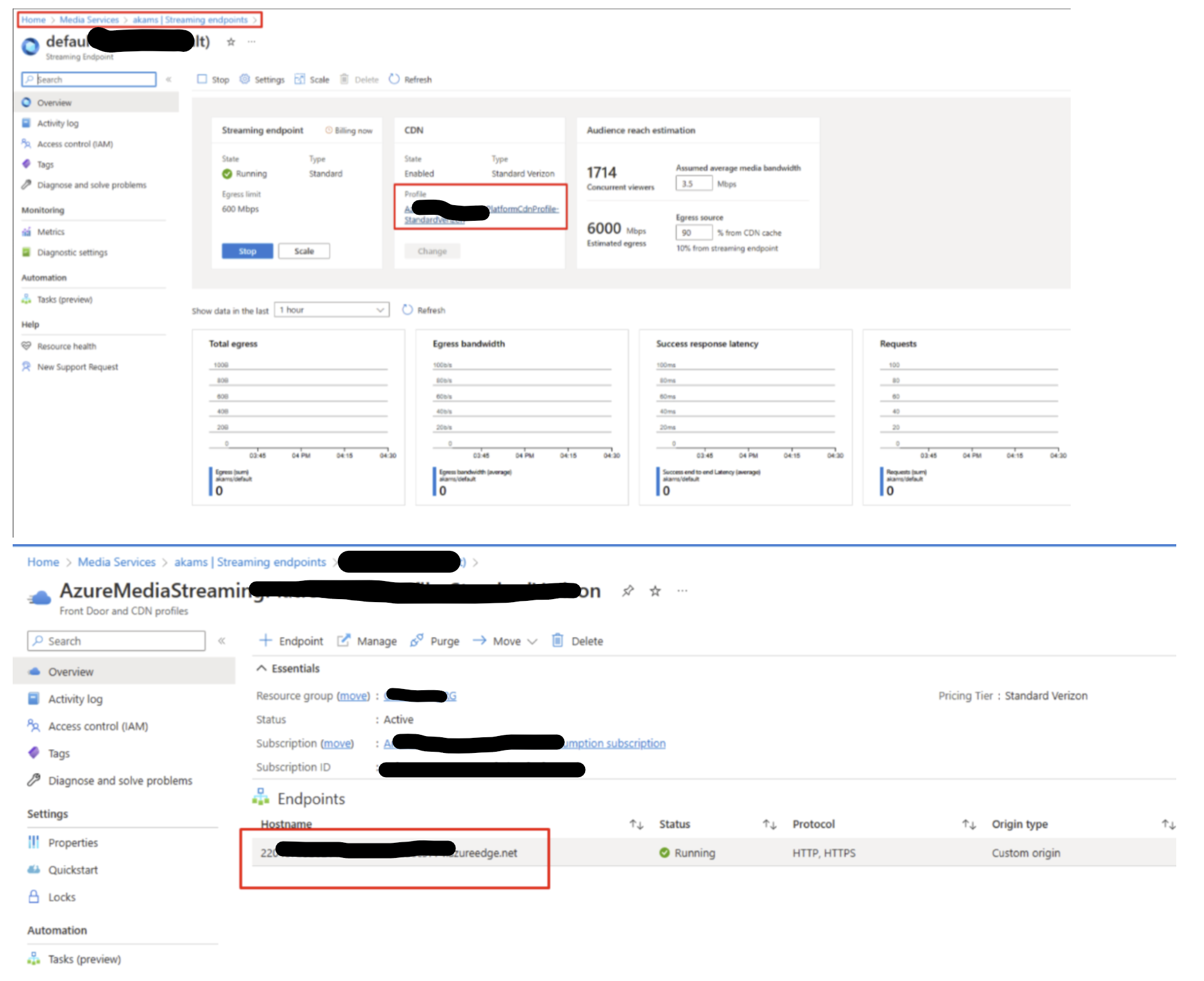
Task: Click the Scale button in Streaming endpoint card
Action: coord(304,251)
